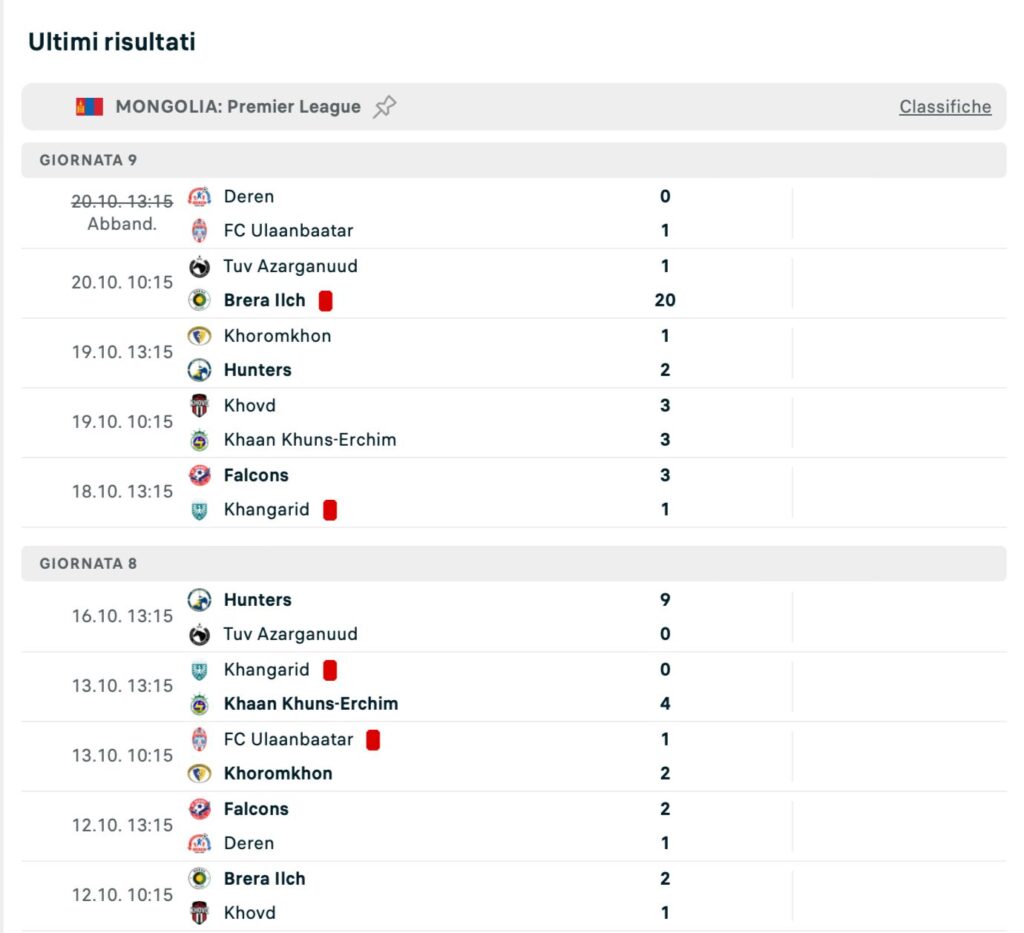Open the abandoned Deren vs FC Ulaanbaatar match
The image size is (1024, 933).
(500, 214)
